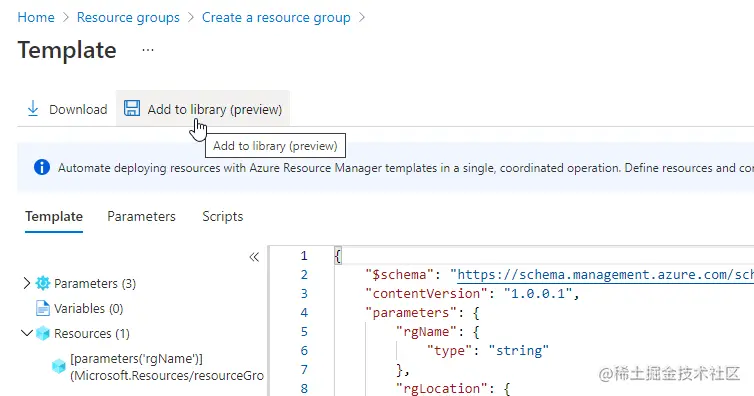Switch to the Parameters tab
The width and height of the screenshot is (754, 396).
(141, 216)
